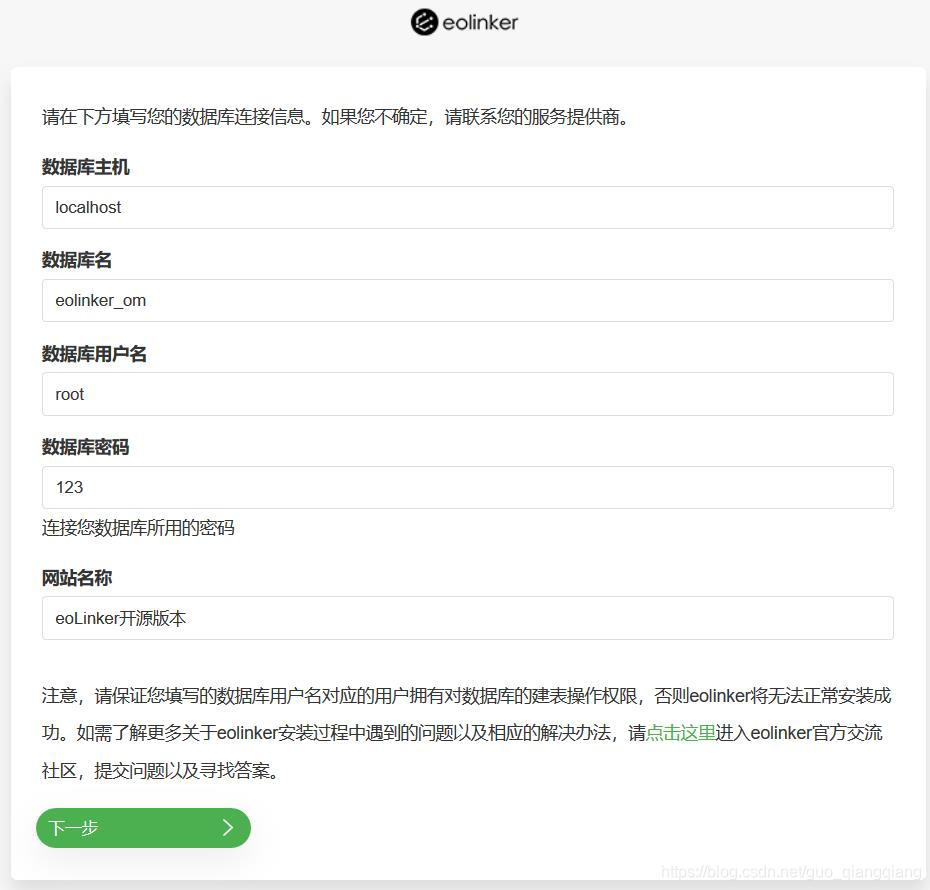Click the database host field containing localhost
This screenshot has height=890, width=930.
tap(467, 208)
